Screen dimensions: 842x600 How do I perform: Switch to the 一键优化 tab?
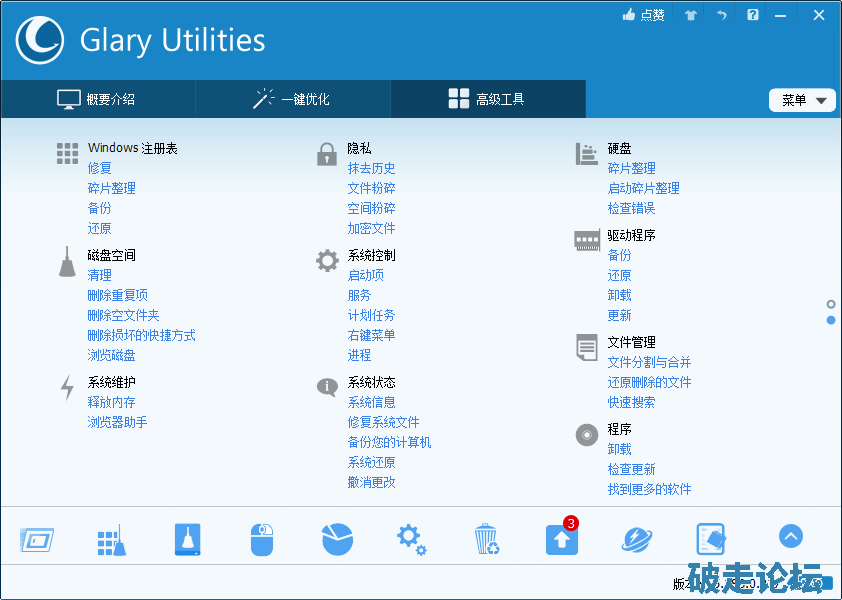292,99
